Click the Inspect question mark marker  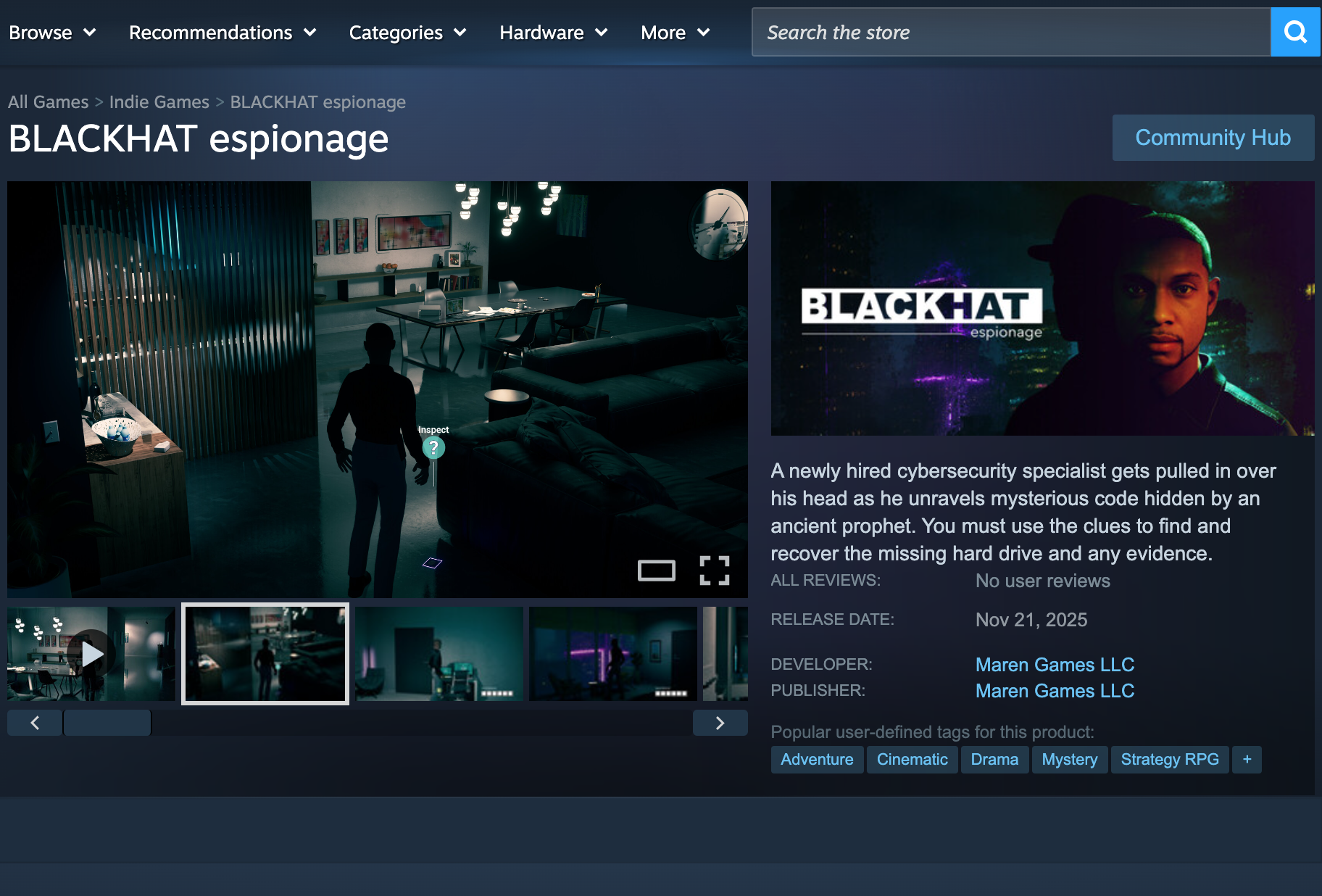tap(433, 448)
